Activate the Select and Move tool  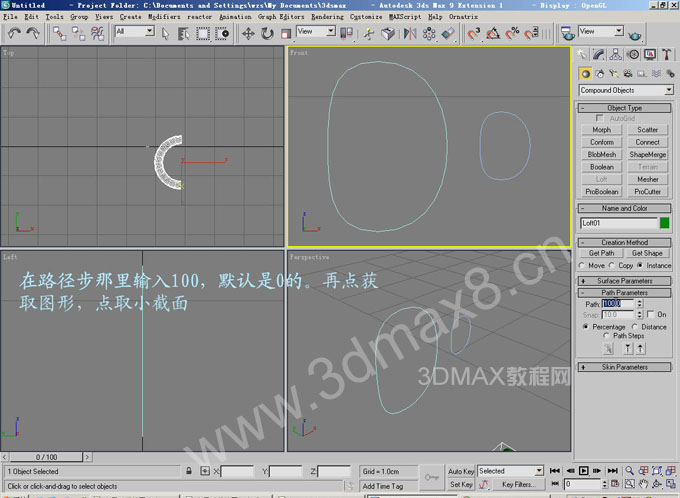tap(248, 33)
